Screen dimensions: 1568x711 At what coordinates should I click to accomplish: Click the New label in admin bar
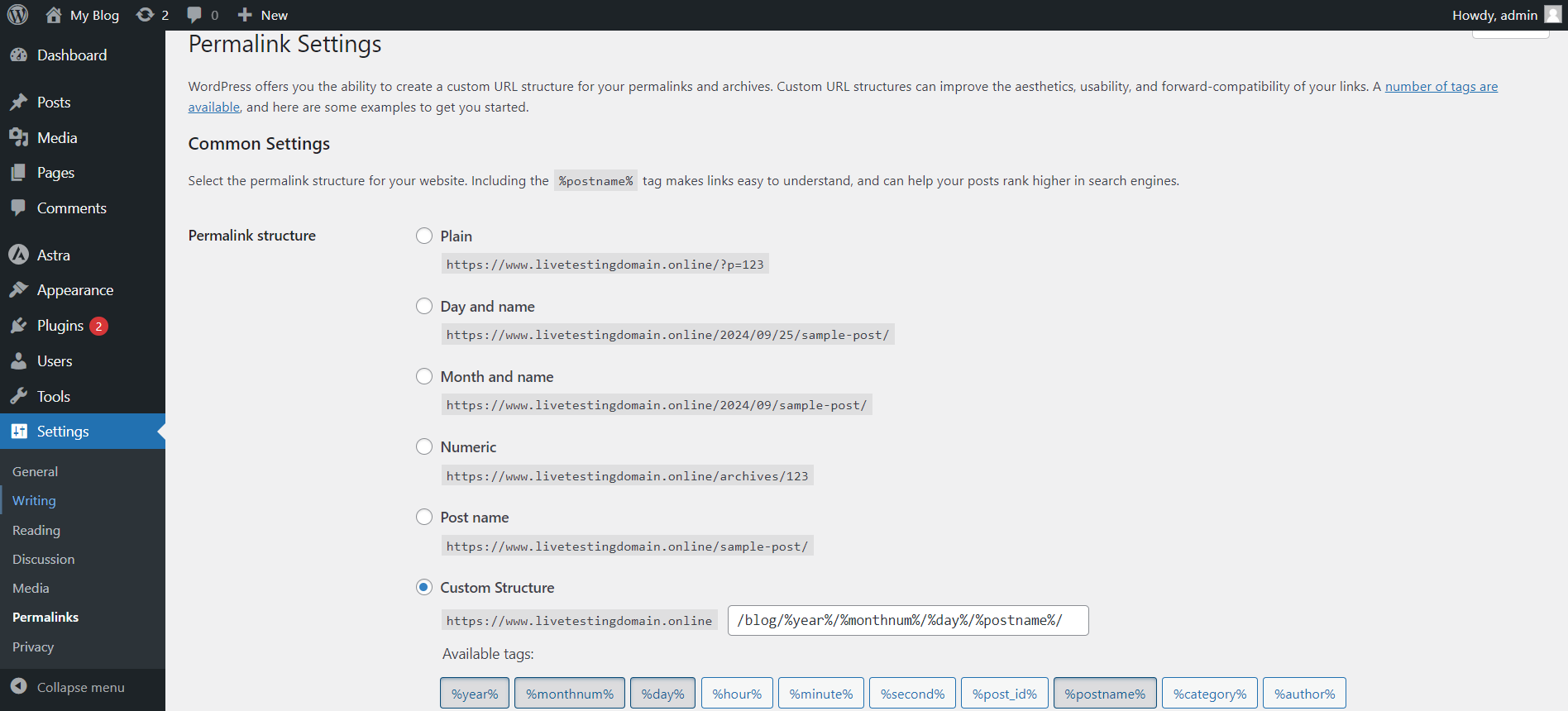click(x=275, y=15)
